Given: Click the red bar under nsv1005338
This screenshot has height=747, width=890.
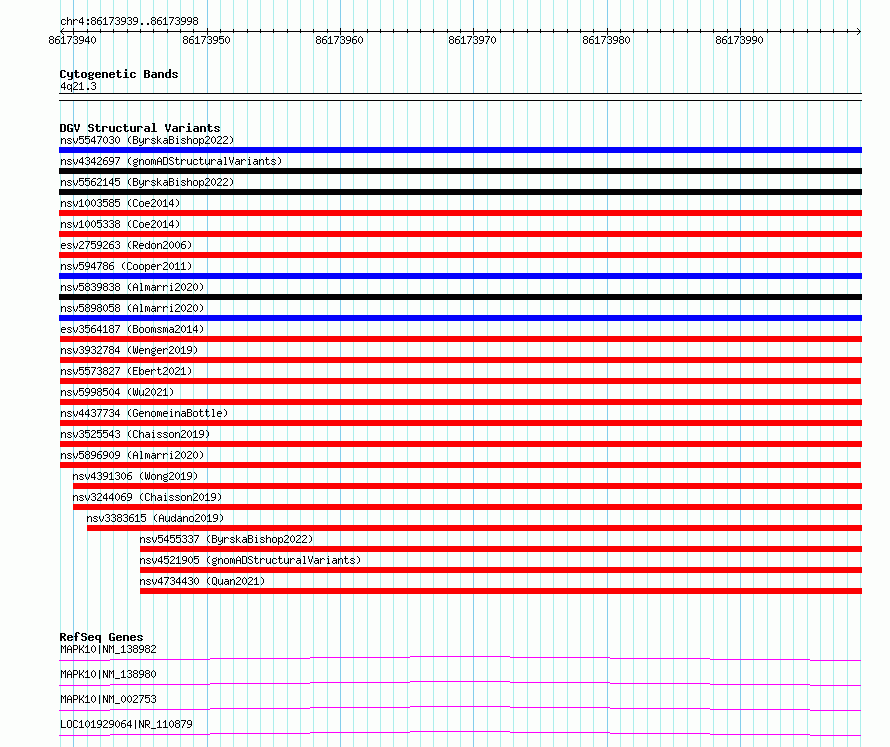Looking at the screenshot, I should point(460,234).
